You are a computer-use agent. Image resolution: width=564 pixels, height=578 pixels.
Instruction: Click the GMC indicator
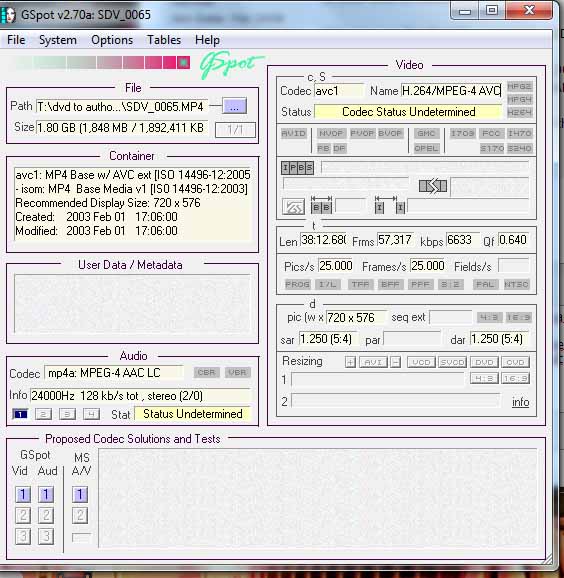point(427,133)
